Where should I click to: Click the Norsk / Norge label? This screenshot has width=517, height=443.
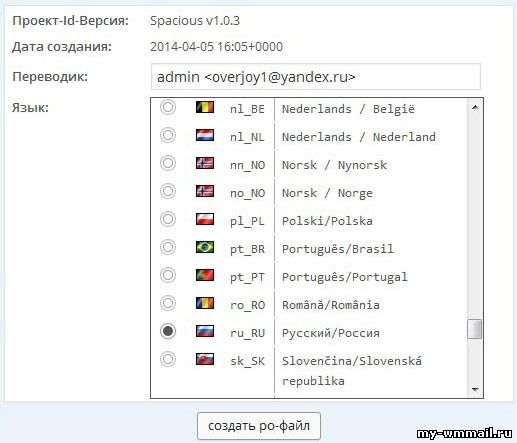click(x=327, y=193)
